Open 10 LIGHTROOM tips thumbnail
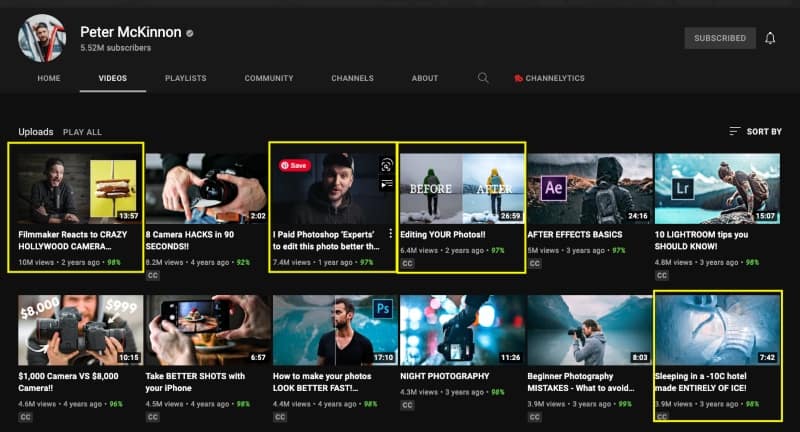Image resolution: width=800 pixels, height=432 pixels. (x=717, y=188)
